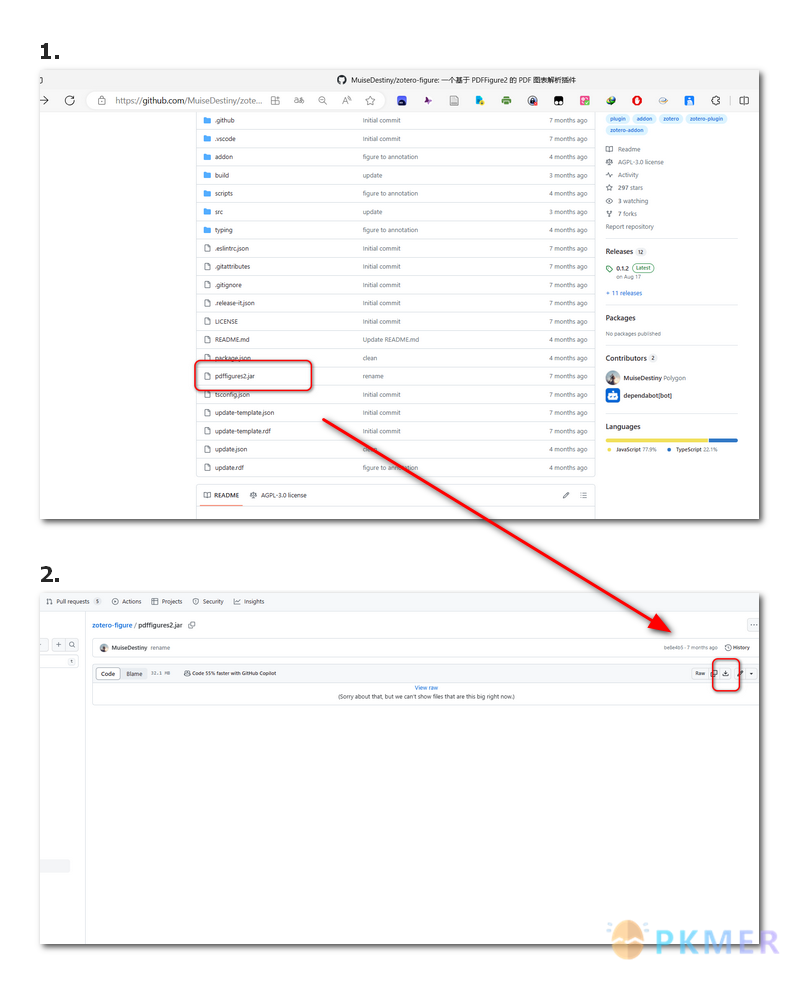Open the README.md file
Screen dimensions: 800x985
pos(232,339)
